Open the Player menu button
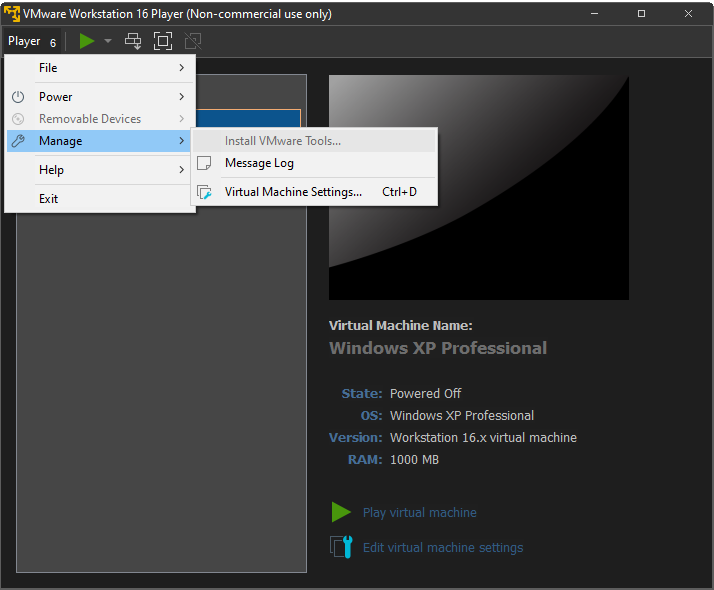Image resolution: width=714 pixels, height=590 pixels. coord(31,41)
